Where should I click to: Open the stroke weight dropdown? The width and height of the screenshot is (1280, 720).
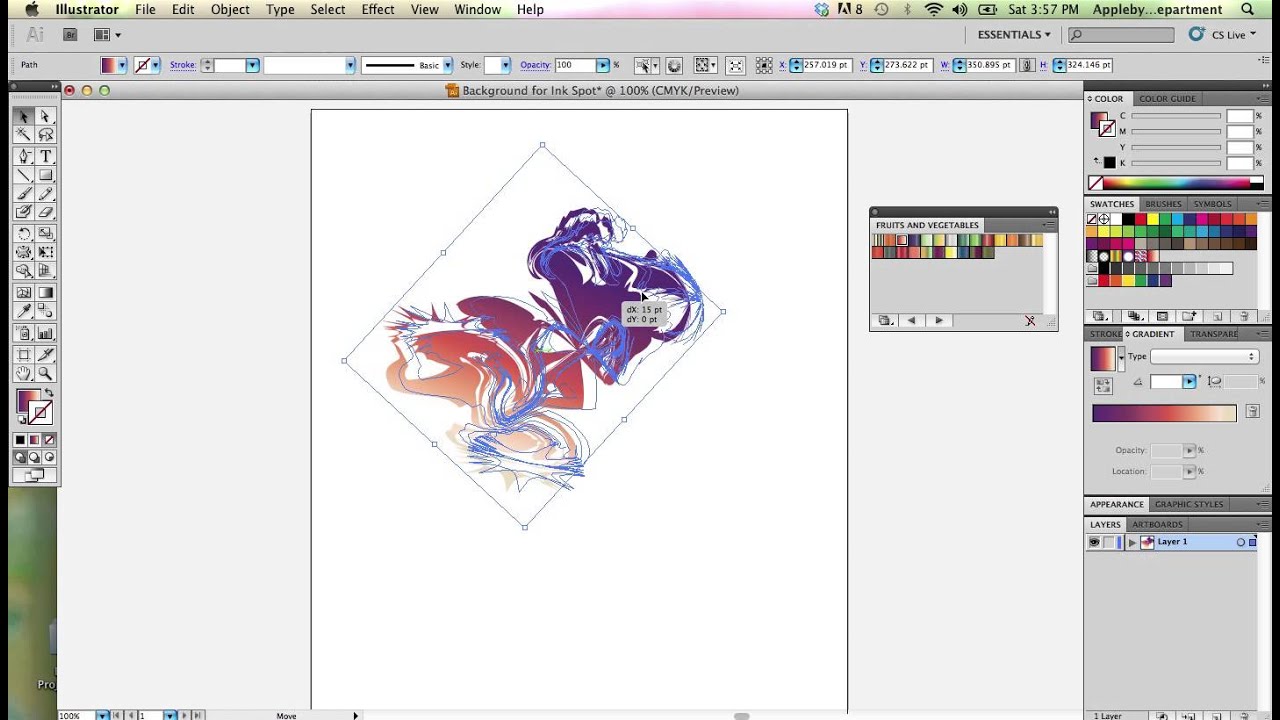(x=252, y=65)
